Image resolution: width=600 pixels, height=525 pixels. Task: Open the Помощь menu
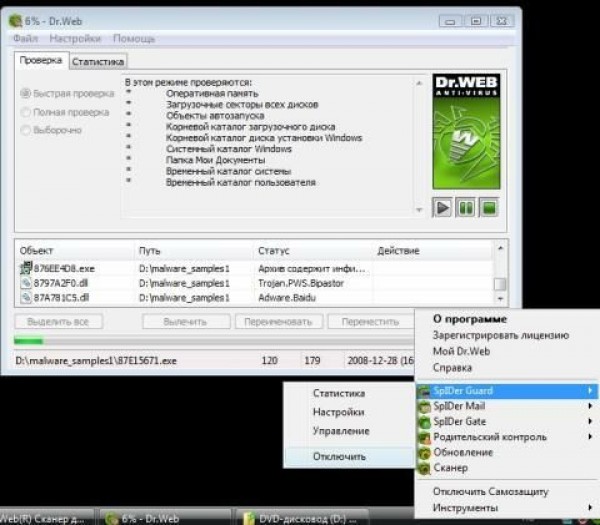[134, 39]
